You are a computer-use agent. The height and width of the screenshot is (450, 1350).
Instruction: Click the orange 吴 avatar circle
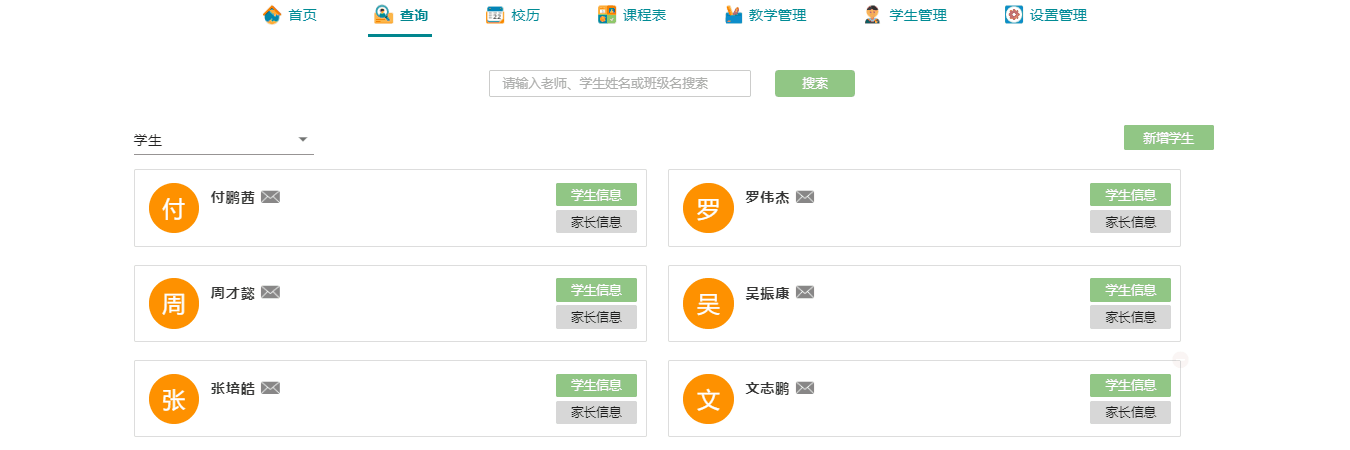tap(708, 303)
